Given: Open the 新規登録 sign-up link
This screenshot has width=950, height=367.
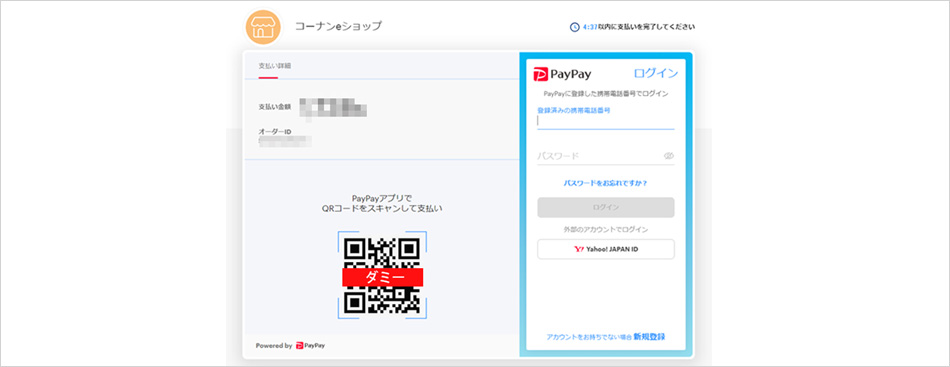Looking at the screenshot, I should (x=649, y=337).
